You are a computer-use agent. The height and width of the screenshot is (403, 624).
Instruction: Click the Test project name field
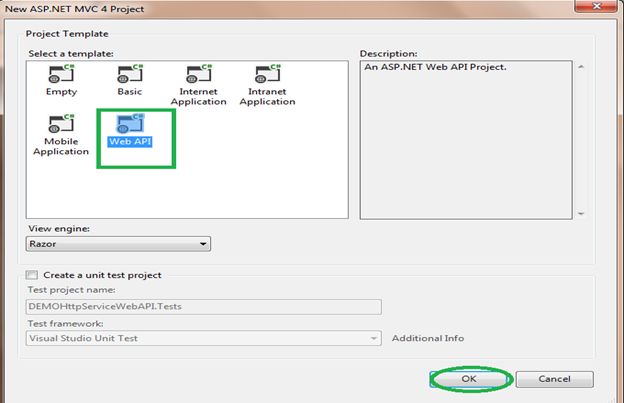(204, 307)
